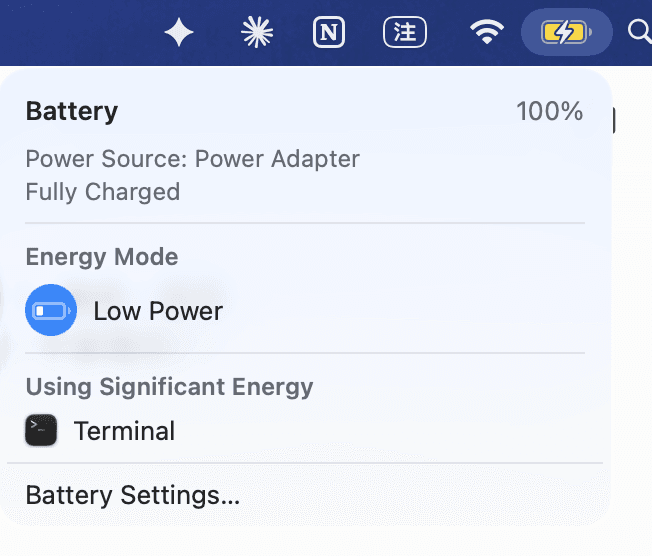Image resolution: width=652 pixels, height=556 pixels.
Task: Click the Power Source: Power Adapter line
Action: 193,159
